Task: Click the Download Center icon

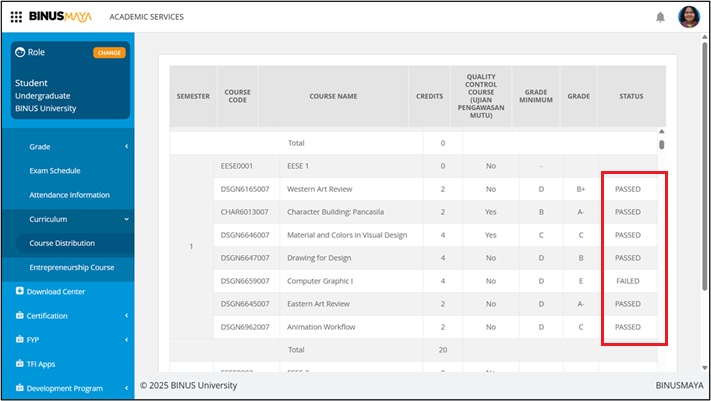Action: tap(19, 291)
